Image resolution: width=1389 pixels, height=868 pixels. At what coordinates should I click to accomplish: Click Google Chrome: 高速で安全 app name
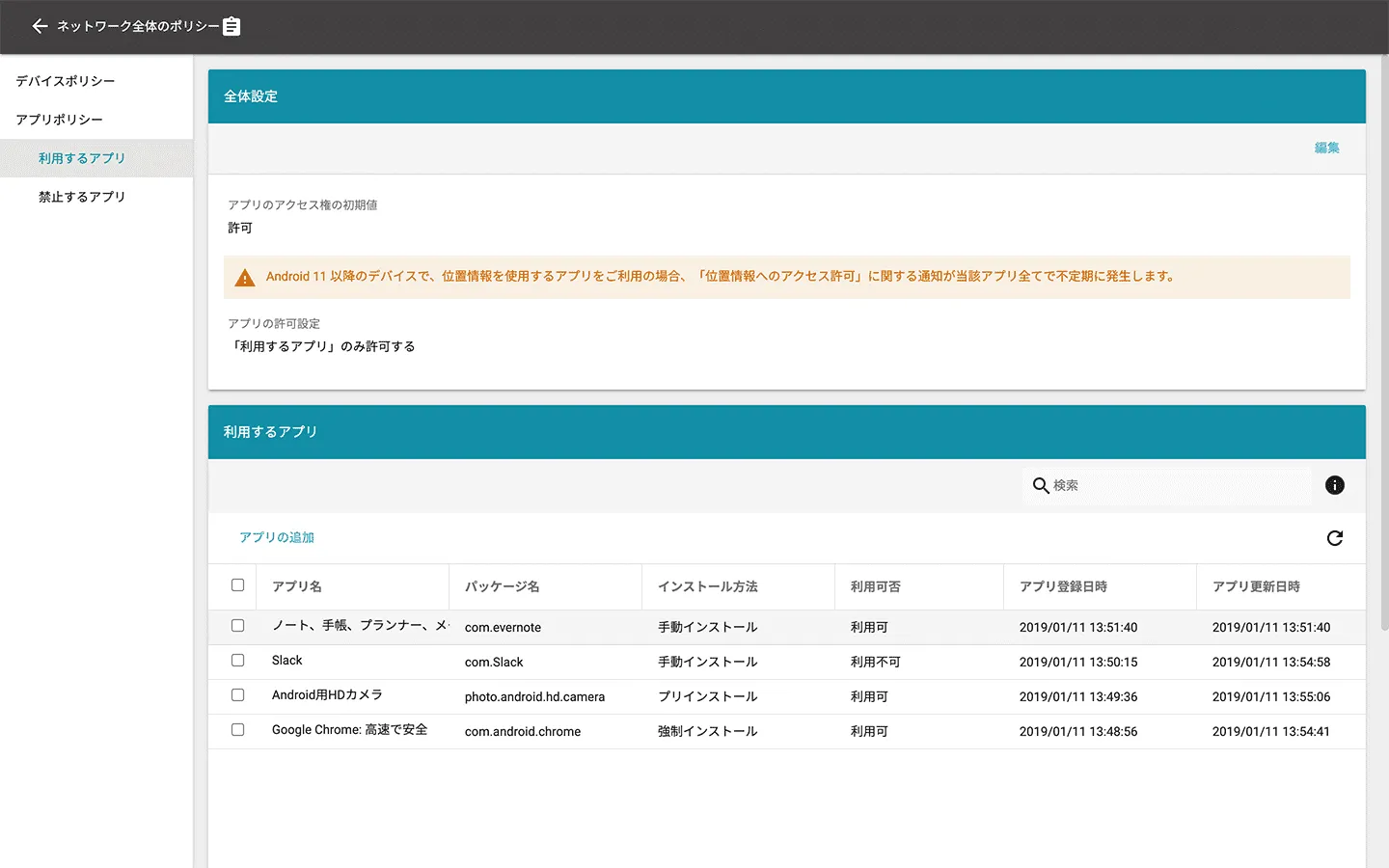click(349, 730)
